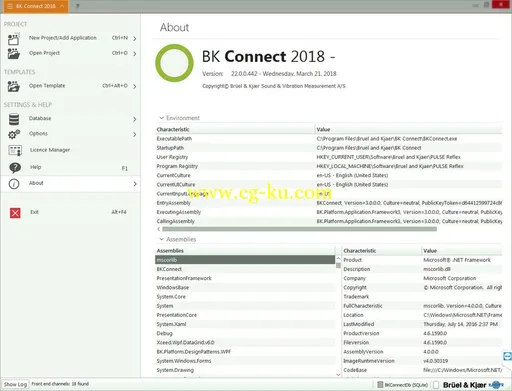Click the Value column header in Environment
This screenshot has height=391, width=512.
pos(408,129)
